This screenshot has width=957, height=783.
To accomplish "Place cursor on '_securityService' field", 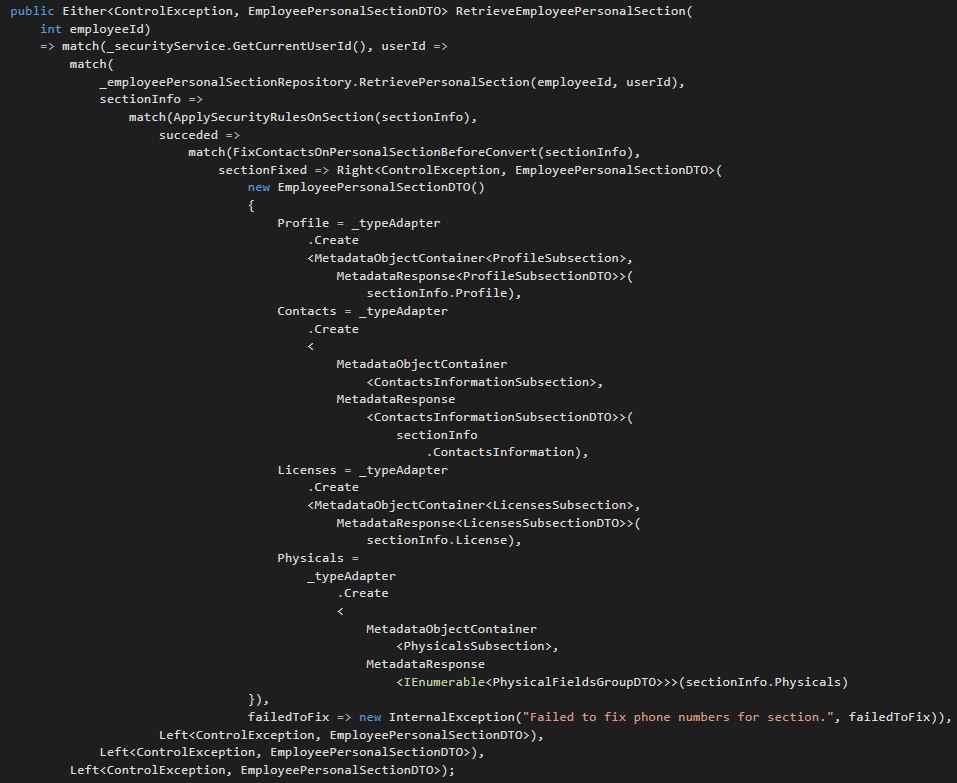I will click(165, 46).
